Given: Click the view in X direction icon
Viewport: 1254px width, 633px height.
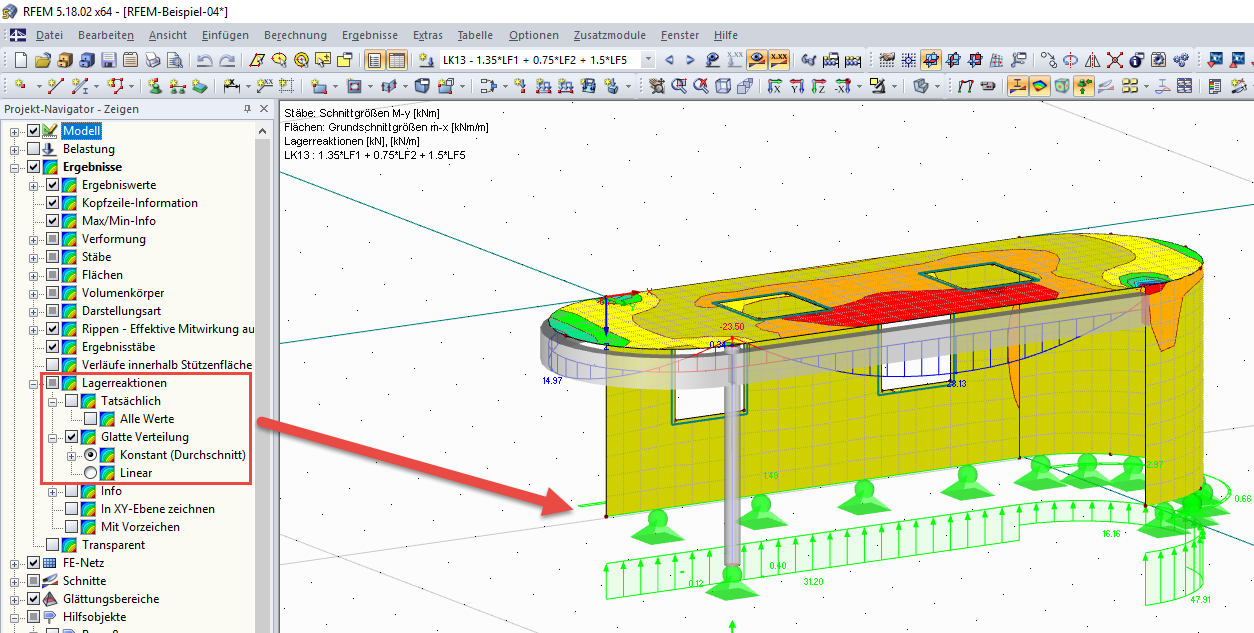Looking at the screenshot, I should (x=774, y=86).
